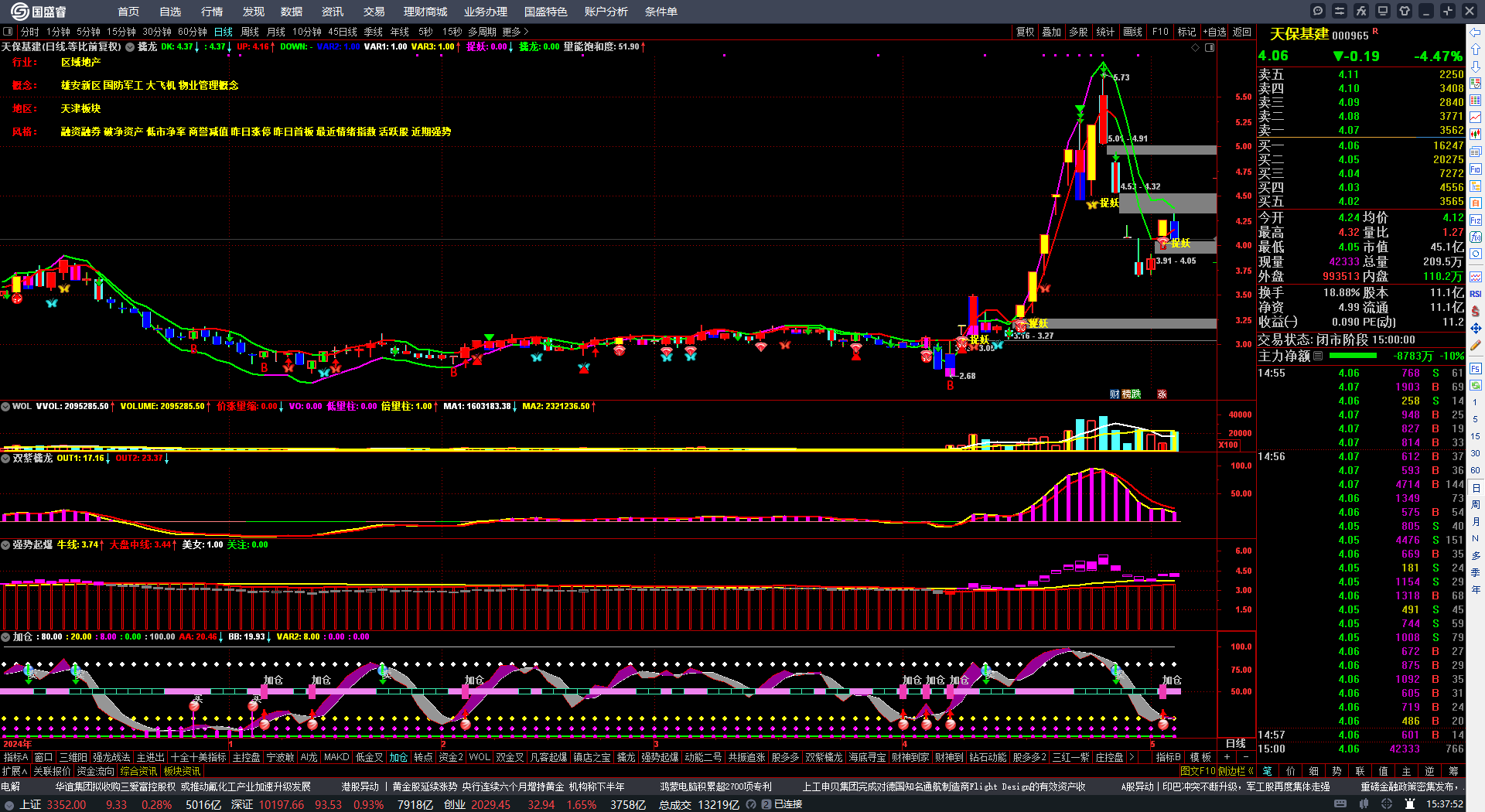The width and height of the screenshot is (1485, 812).
Task: Click the F5 icon in right sidebar
Action: [1476, 368]
